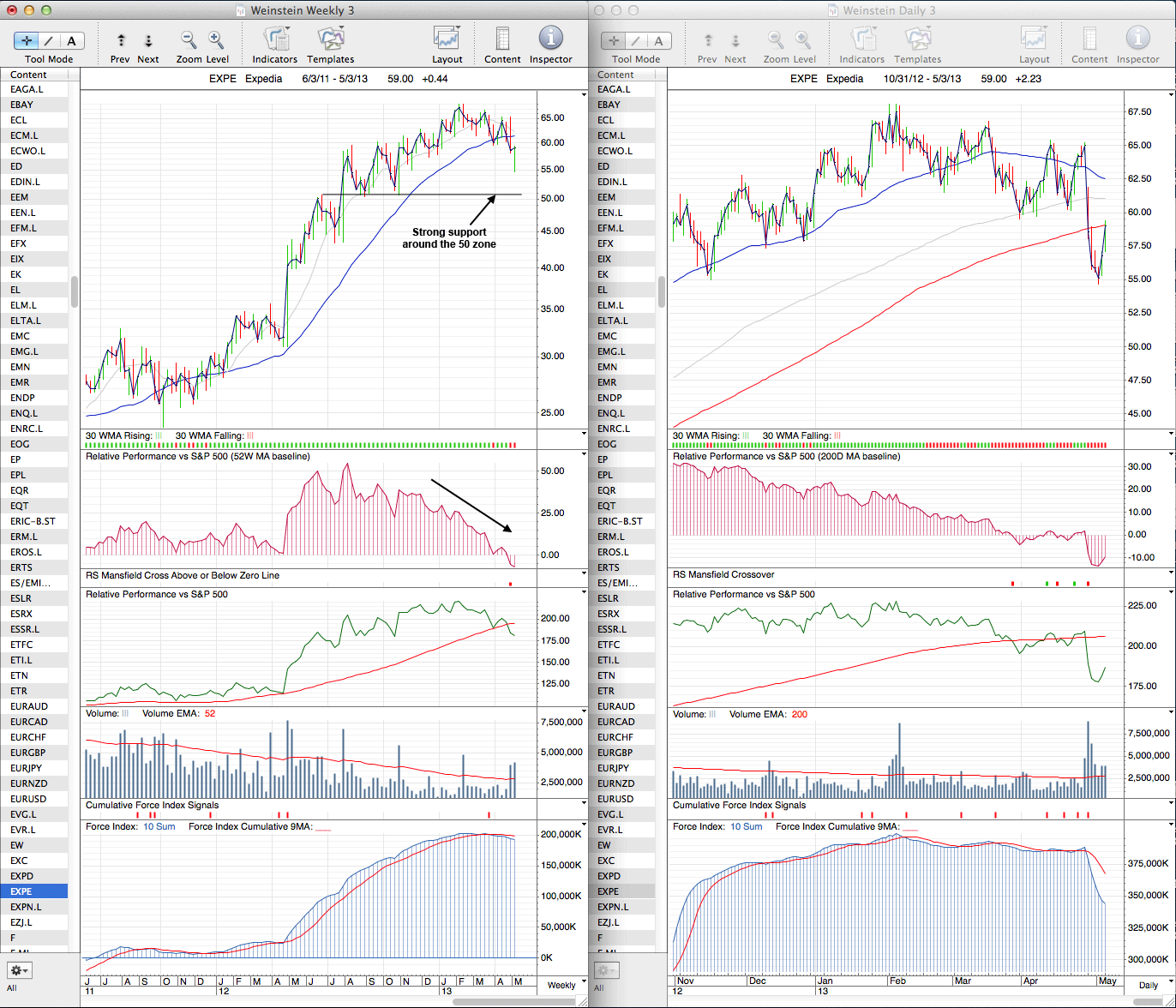Image resolution: width=1176 pixels, height=1008 pixels.
Task: Select highlighted EXPE in Weekly symbol list
Action: click(34, 891)
